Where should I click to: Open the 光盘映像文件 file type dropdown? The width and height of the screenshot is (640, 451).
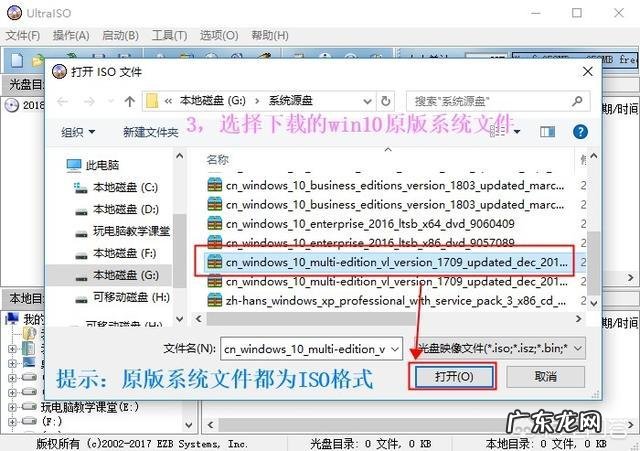coord(500,349)
